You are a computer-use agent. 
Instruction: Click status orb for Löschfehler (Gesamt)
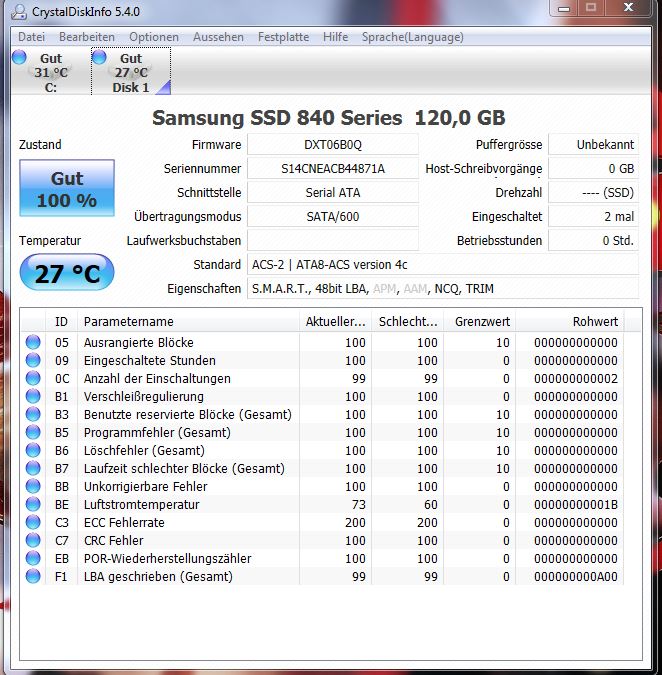click(33, 450)
